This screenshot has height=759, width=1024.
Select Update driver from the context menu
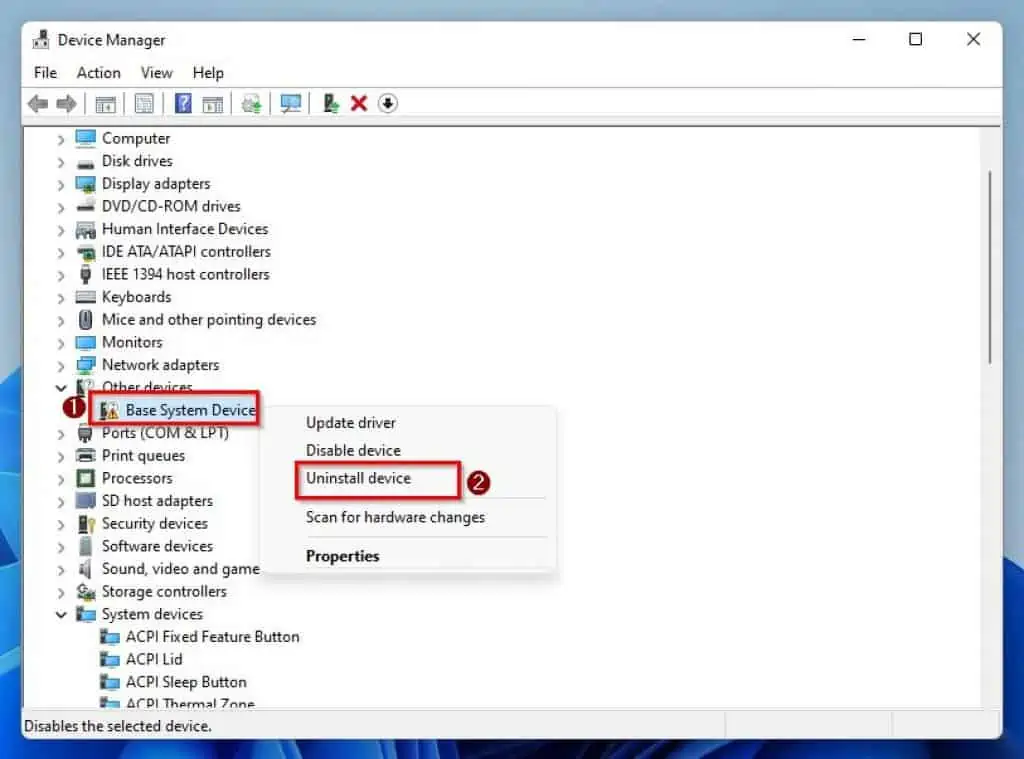click(350, 422)
